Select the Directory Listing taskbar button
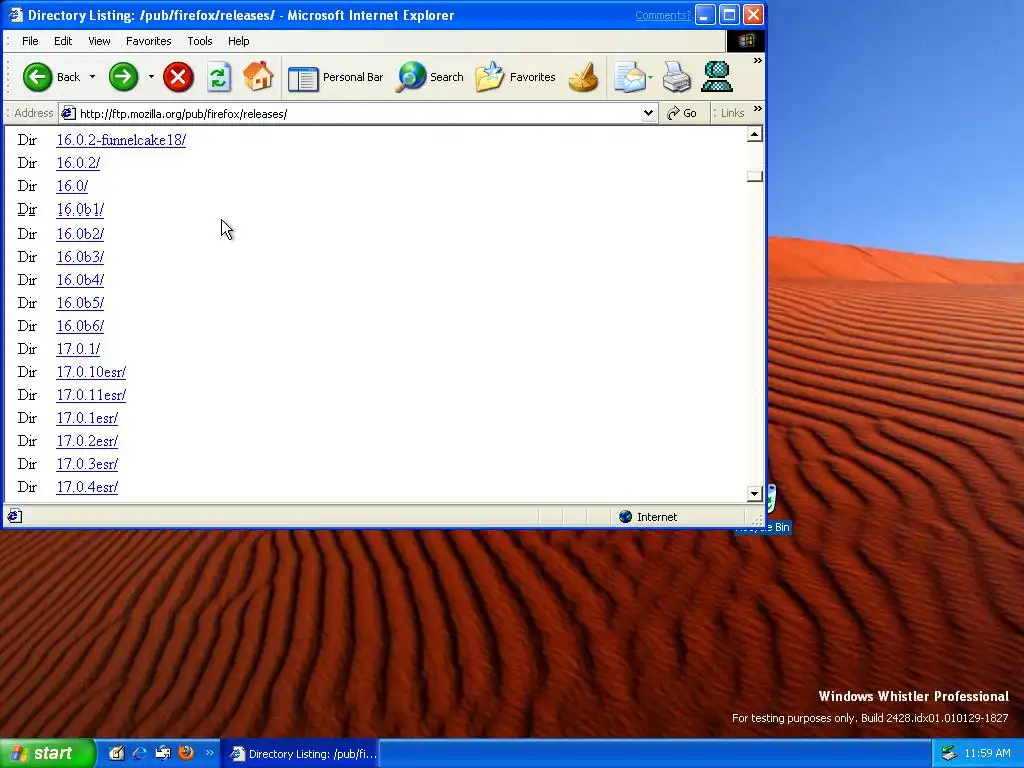The image size is (1024, 768). [x=299, y=754]
